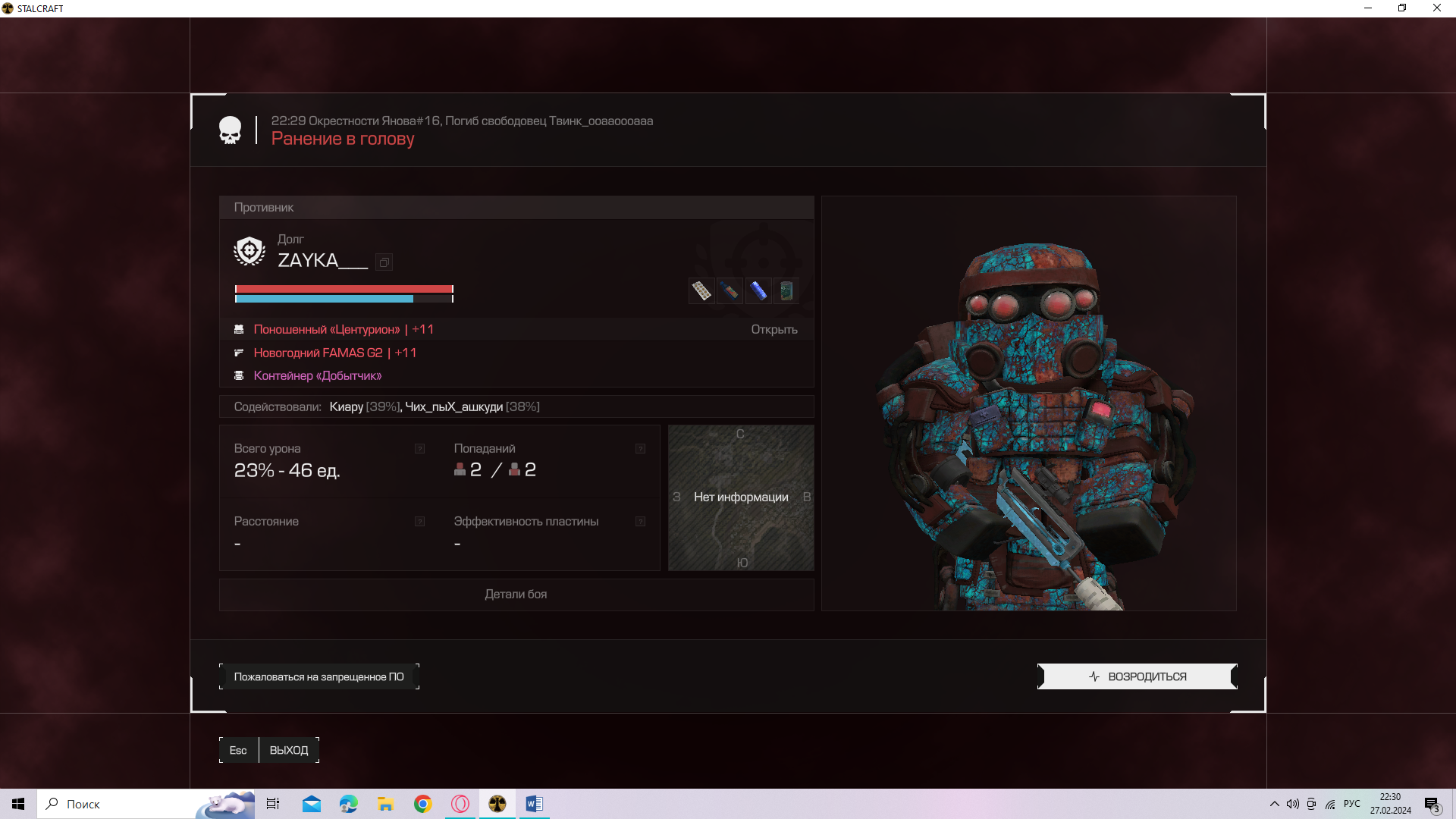Click the 23% - 46 ед. damage value

pos(287,471)
